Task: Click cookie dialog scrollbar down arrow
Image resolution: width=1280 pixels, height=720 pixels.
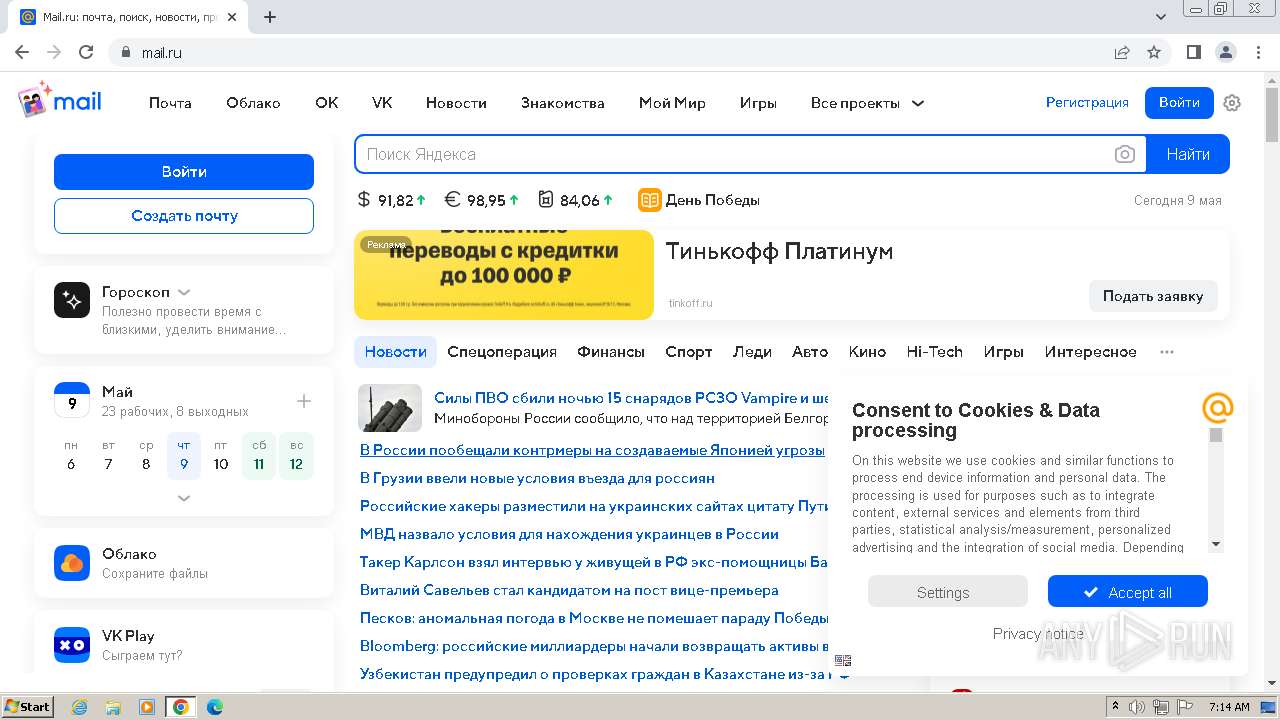Action: (1216, 544)
